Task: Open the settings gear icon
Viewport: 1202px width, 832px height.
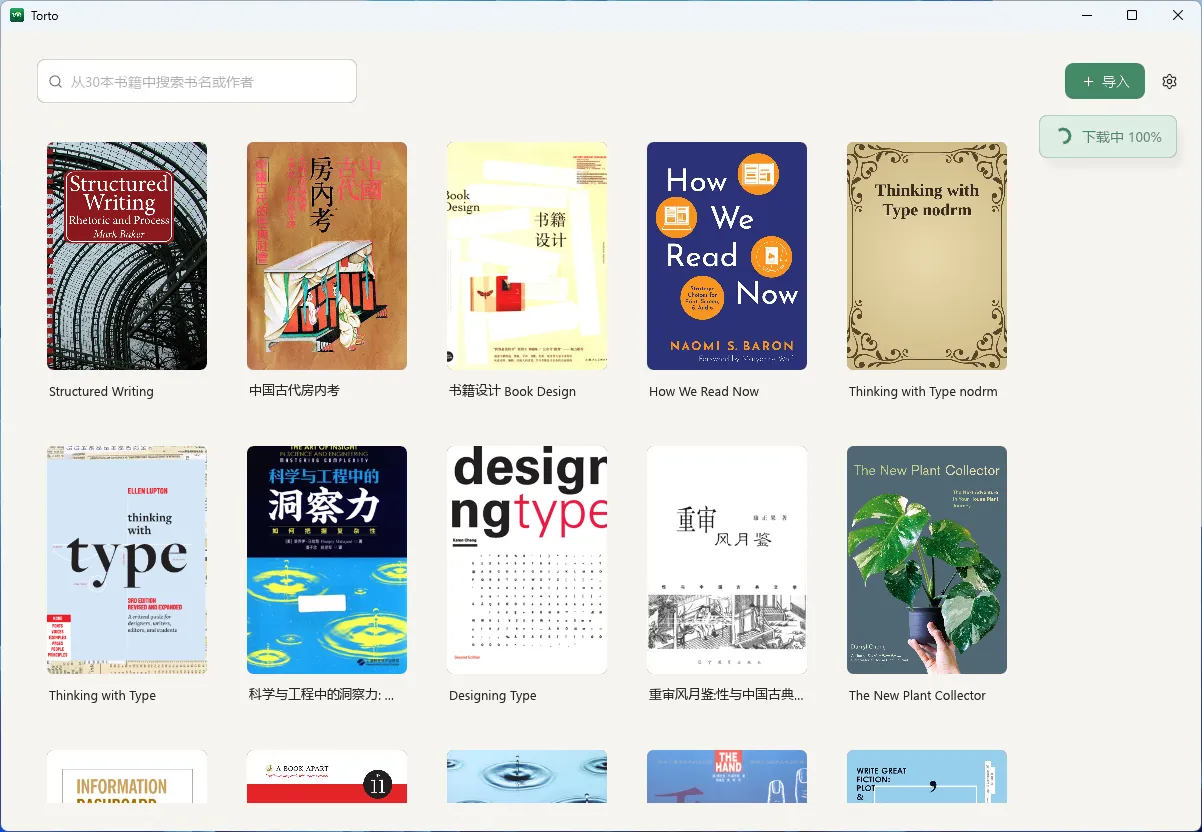Action: pyautogui.click(x=1169, y=81)
